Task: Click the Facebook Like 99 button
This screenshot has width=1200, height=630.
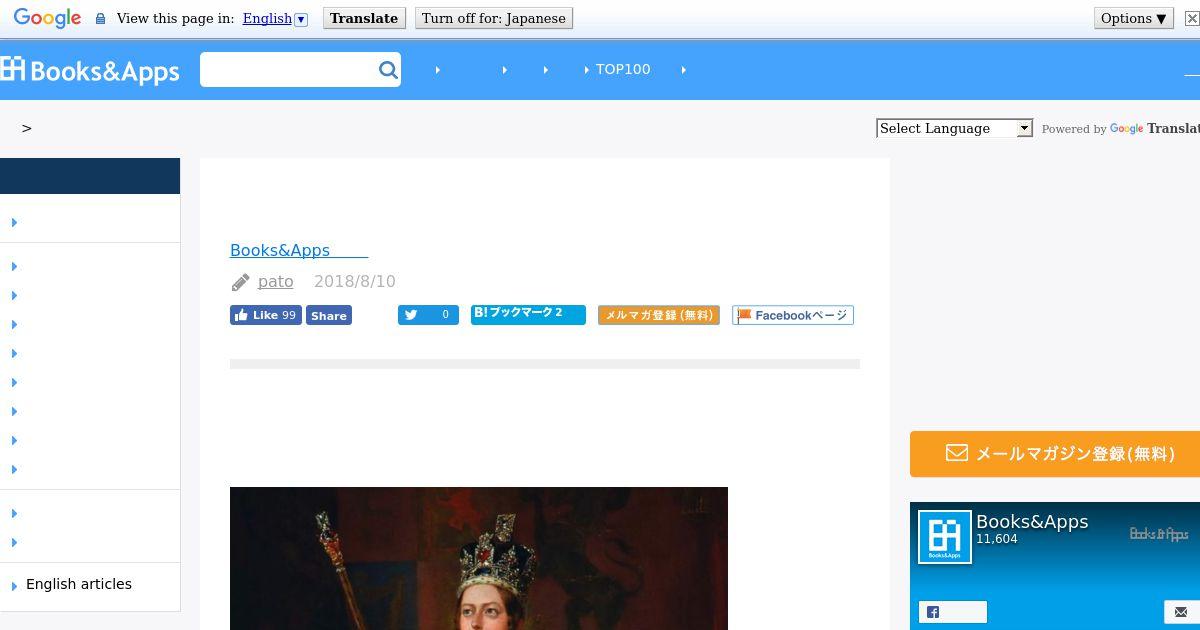Action: coord(266,315)
